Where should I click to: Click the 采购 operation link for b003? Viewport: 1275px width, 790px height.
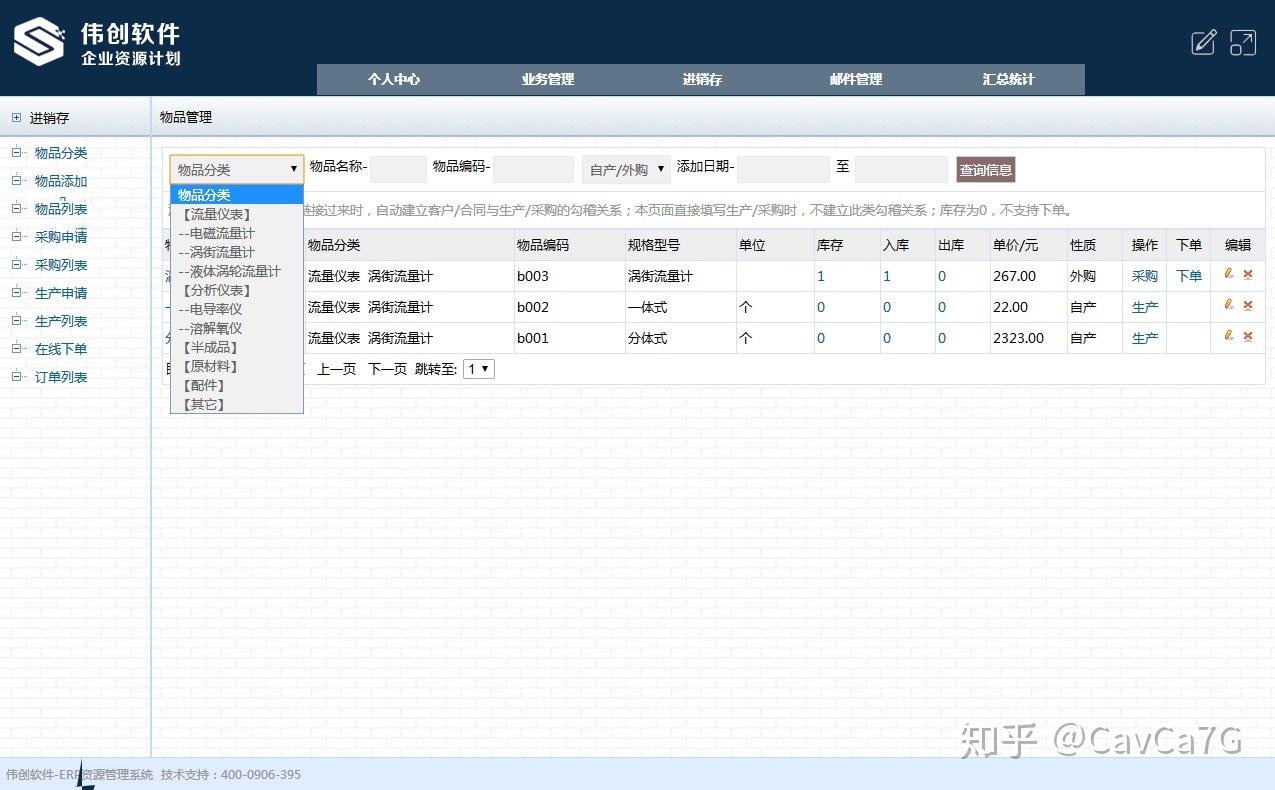click(1143, 275)
